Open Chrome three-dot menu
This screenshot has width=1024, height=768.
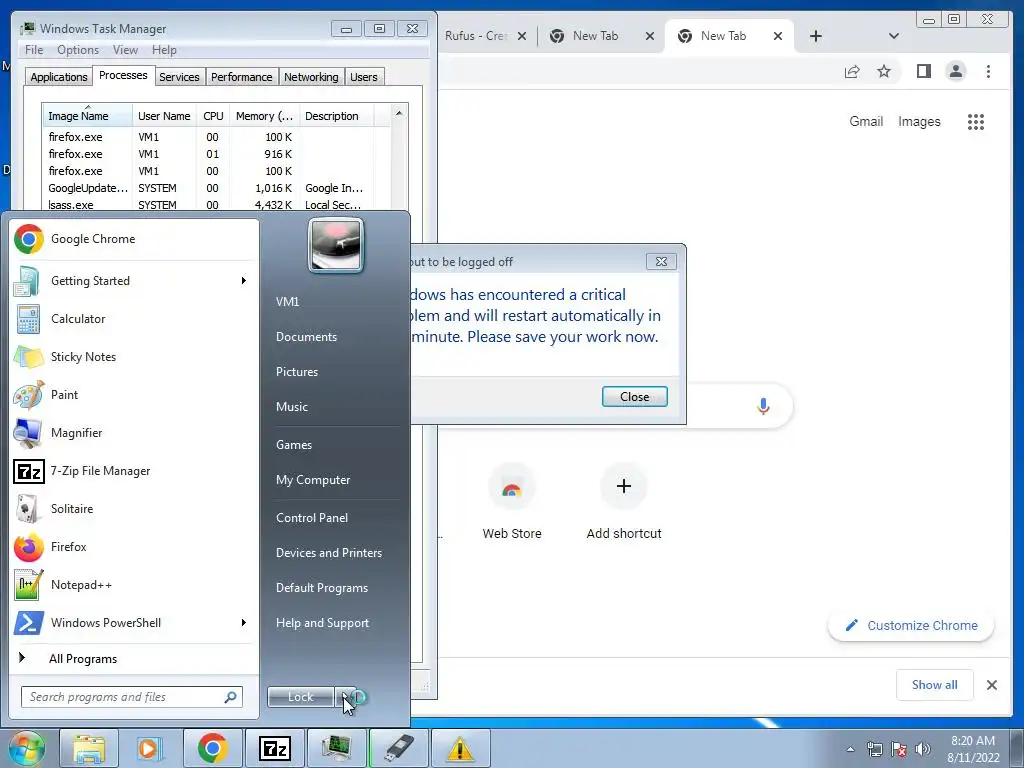tap(988, 71)
